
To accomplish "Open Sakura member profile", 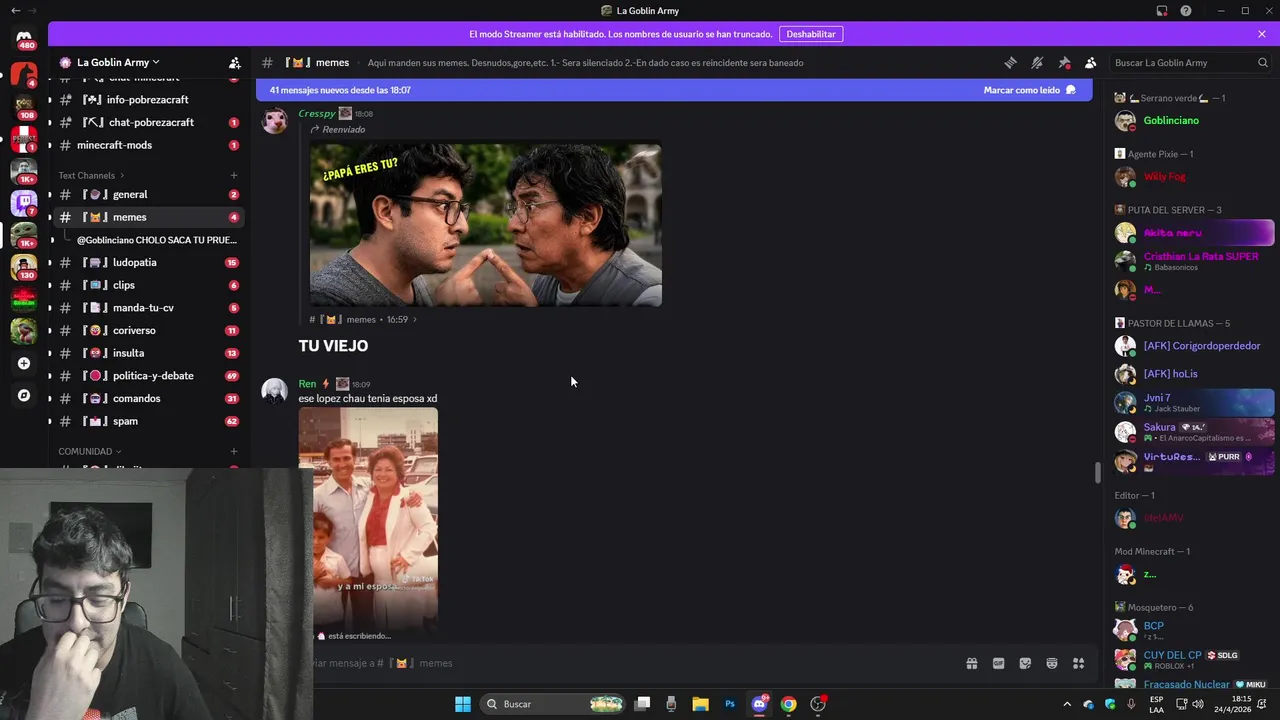I will pos(1194,432).
